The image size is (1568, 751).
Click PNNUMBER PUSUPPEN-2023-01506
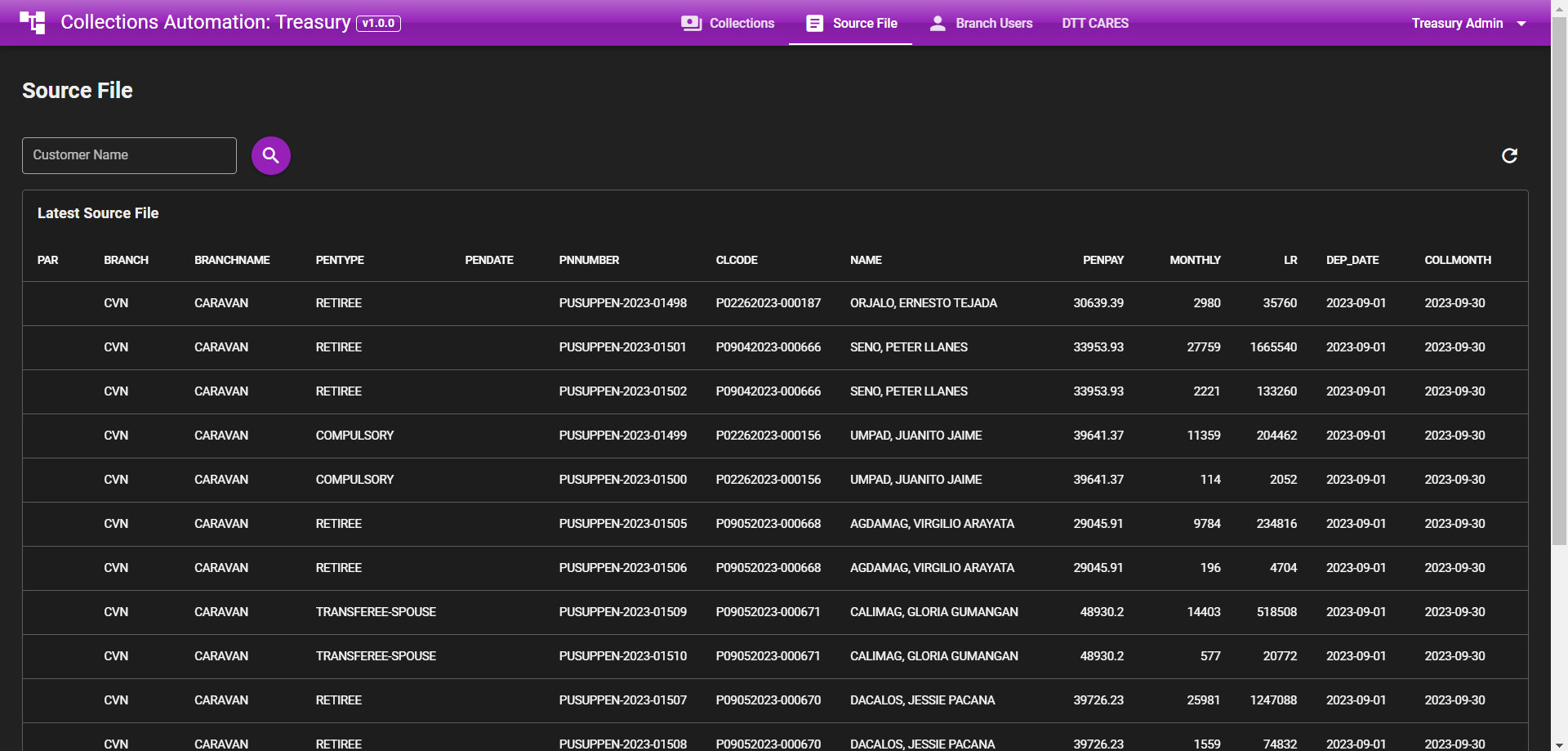coord(623,568)
